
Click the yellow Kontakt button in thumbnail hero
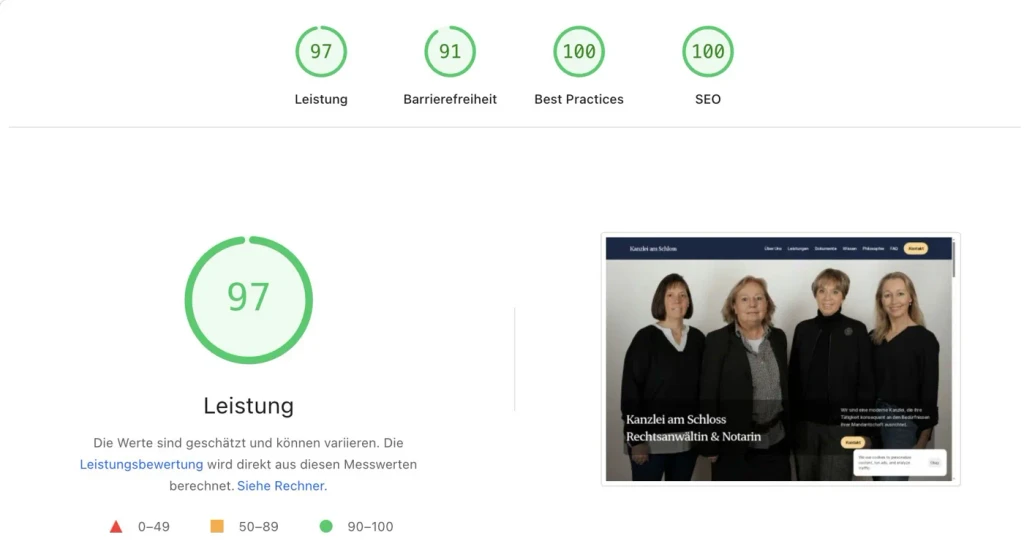tap(853, 442)
